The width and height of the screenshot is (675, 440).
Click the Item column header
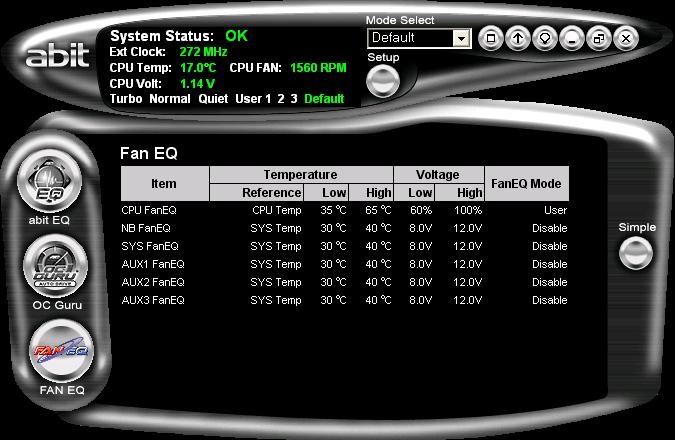coord(164,183)
